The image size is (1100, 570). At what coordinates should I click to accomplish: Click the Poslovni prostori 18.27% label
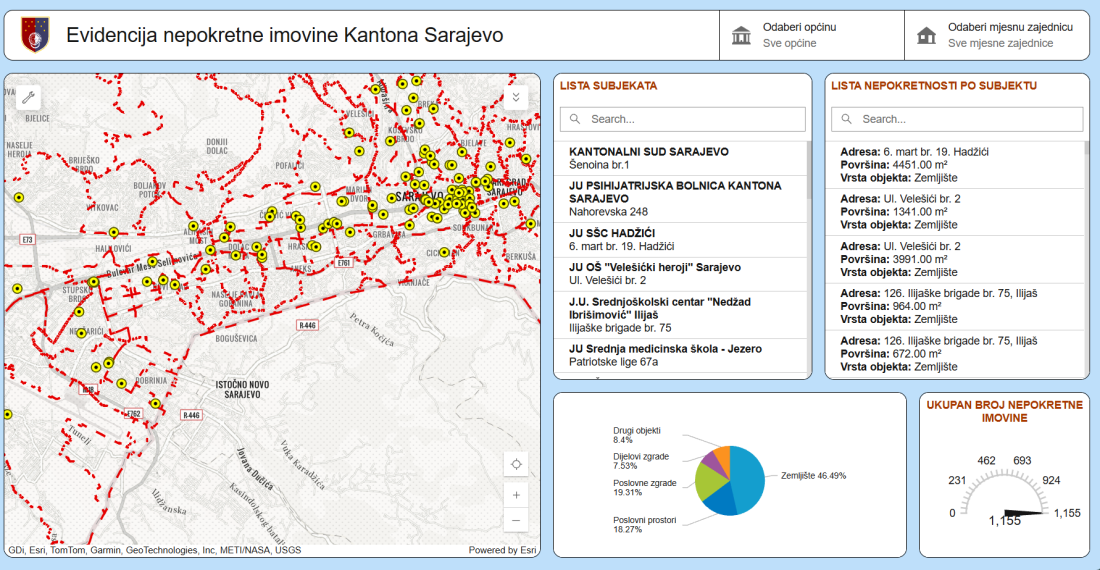(x=645, y=525)
